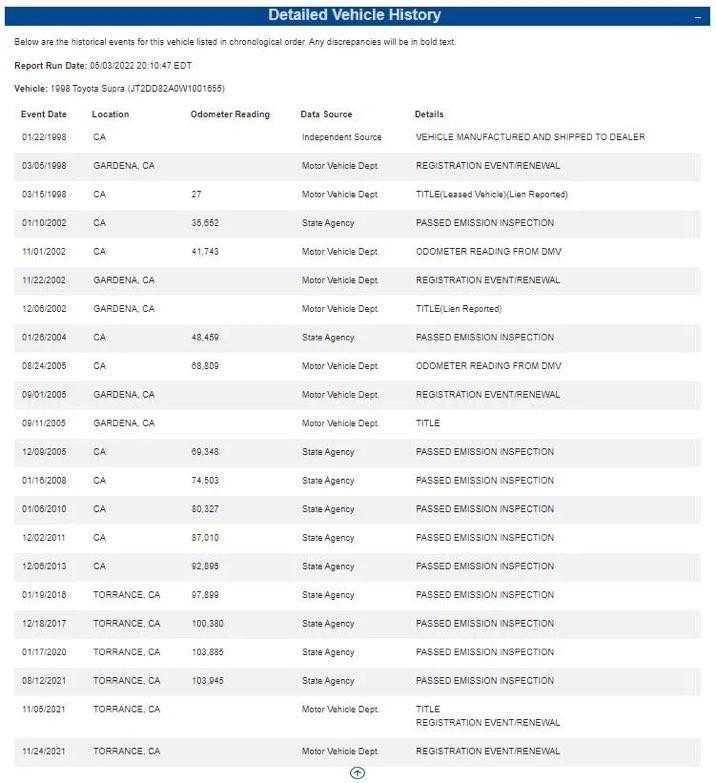
Task: Click the Details column header
Action: point(429,114)
